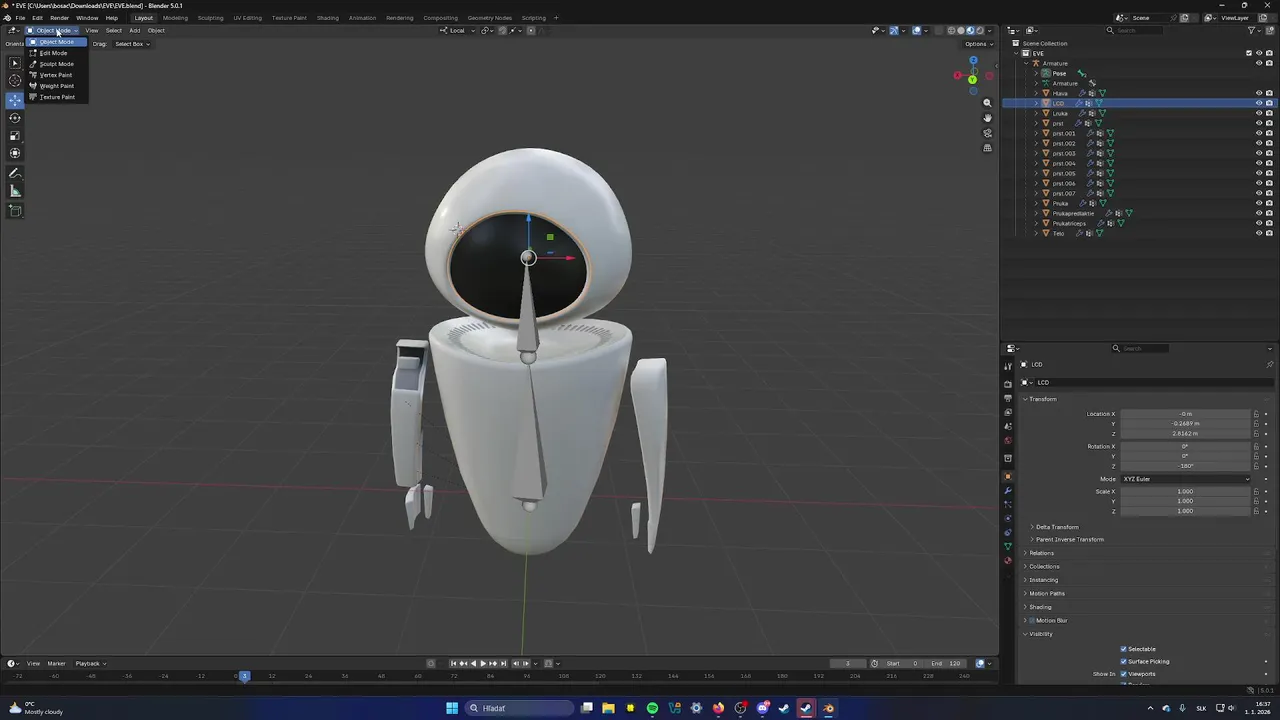Expand the Instancing panel

(1042, 580)
